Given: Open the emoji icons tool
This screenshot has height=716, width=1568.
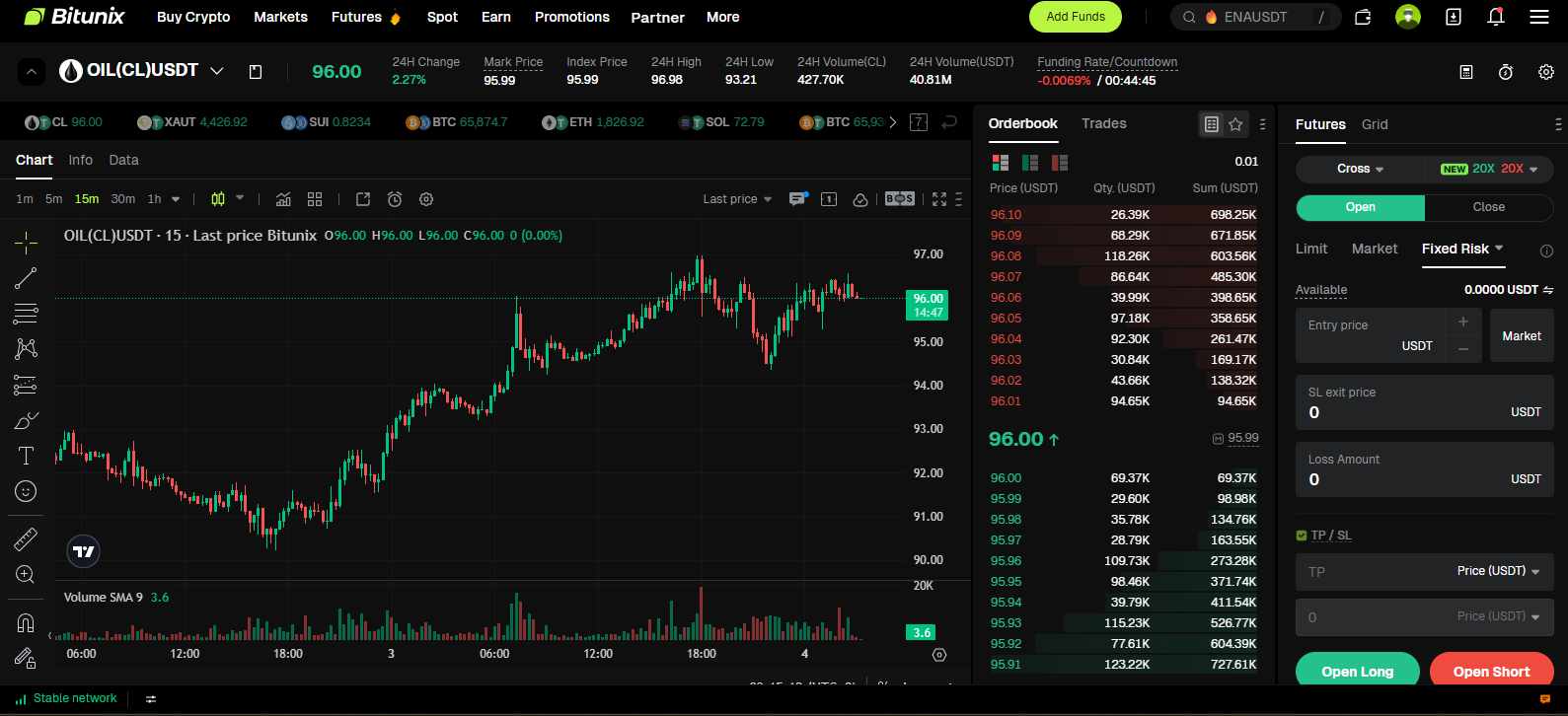Looking at the screenshot, I should pyautogui.click(x=26, y=491).
